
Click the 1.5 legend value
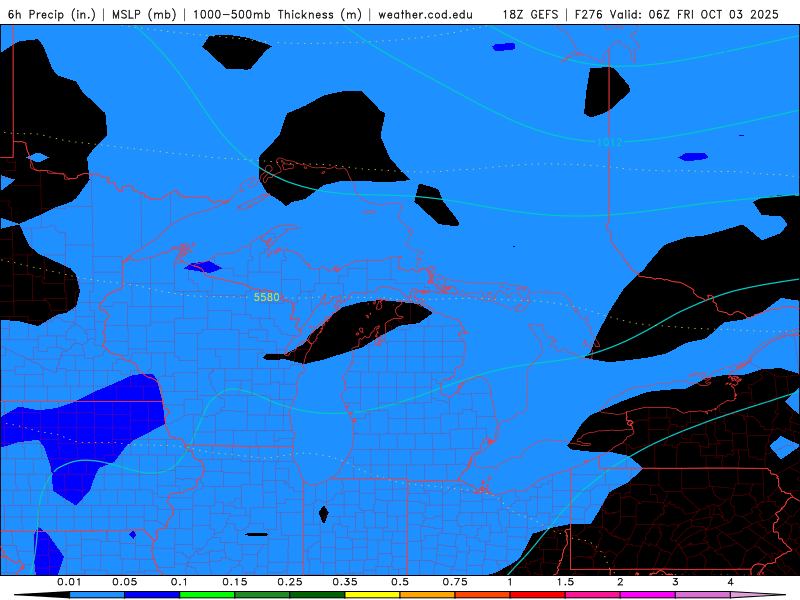[x=565, y=582]
